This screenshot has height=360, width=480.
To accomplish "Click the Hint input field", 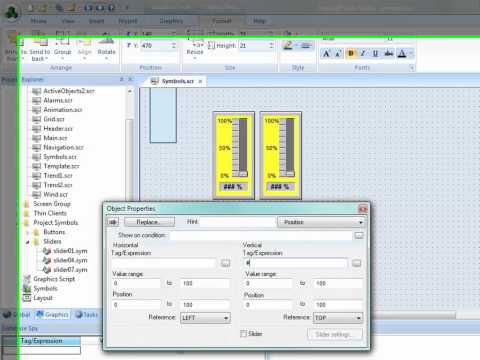I will 237,222.
